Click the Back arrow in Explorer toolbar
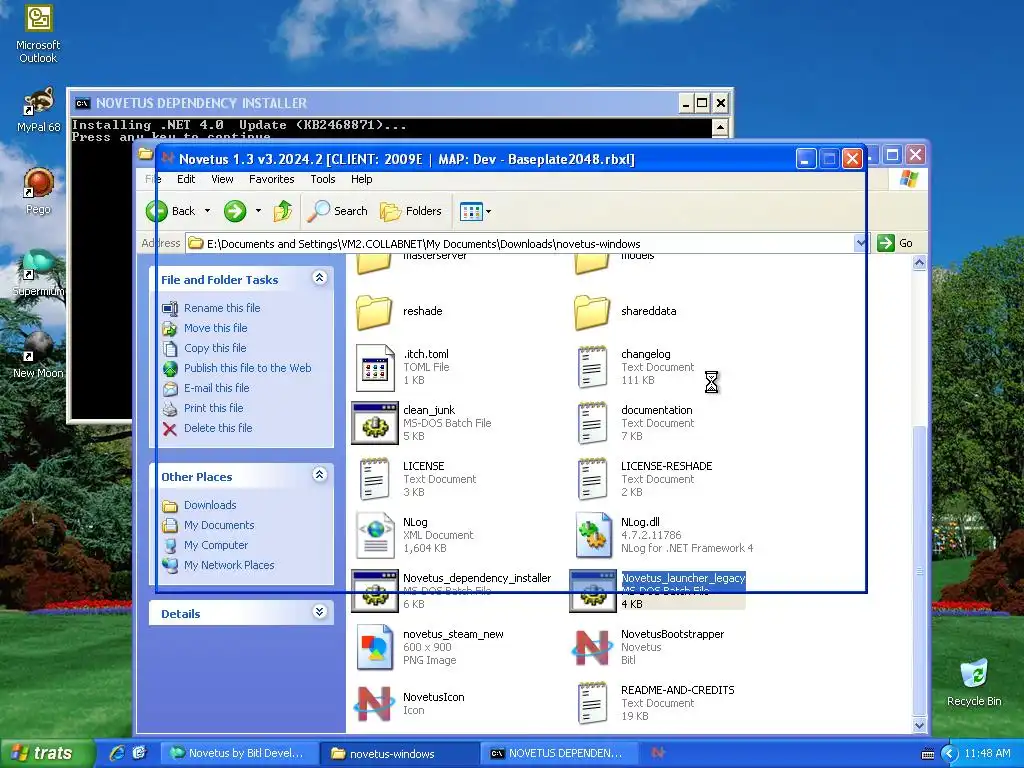The image size is (1024, 768). coord(157,211)
